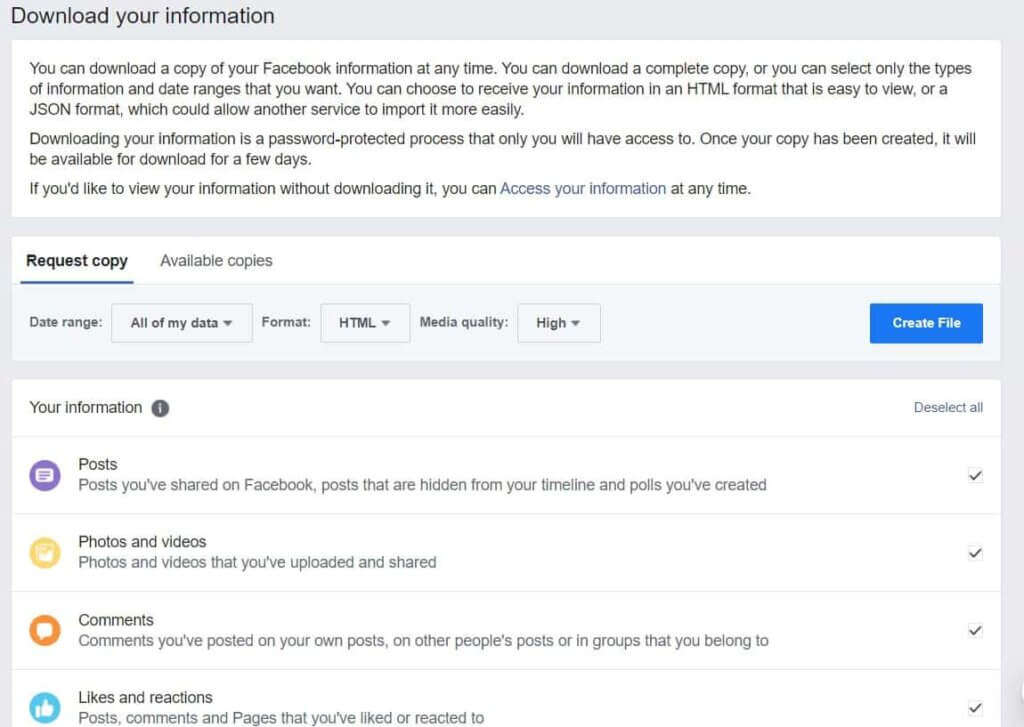Viewport: 1024px width, 727px height.
Task: Click the Comments row title
Action: click(116, 620)
